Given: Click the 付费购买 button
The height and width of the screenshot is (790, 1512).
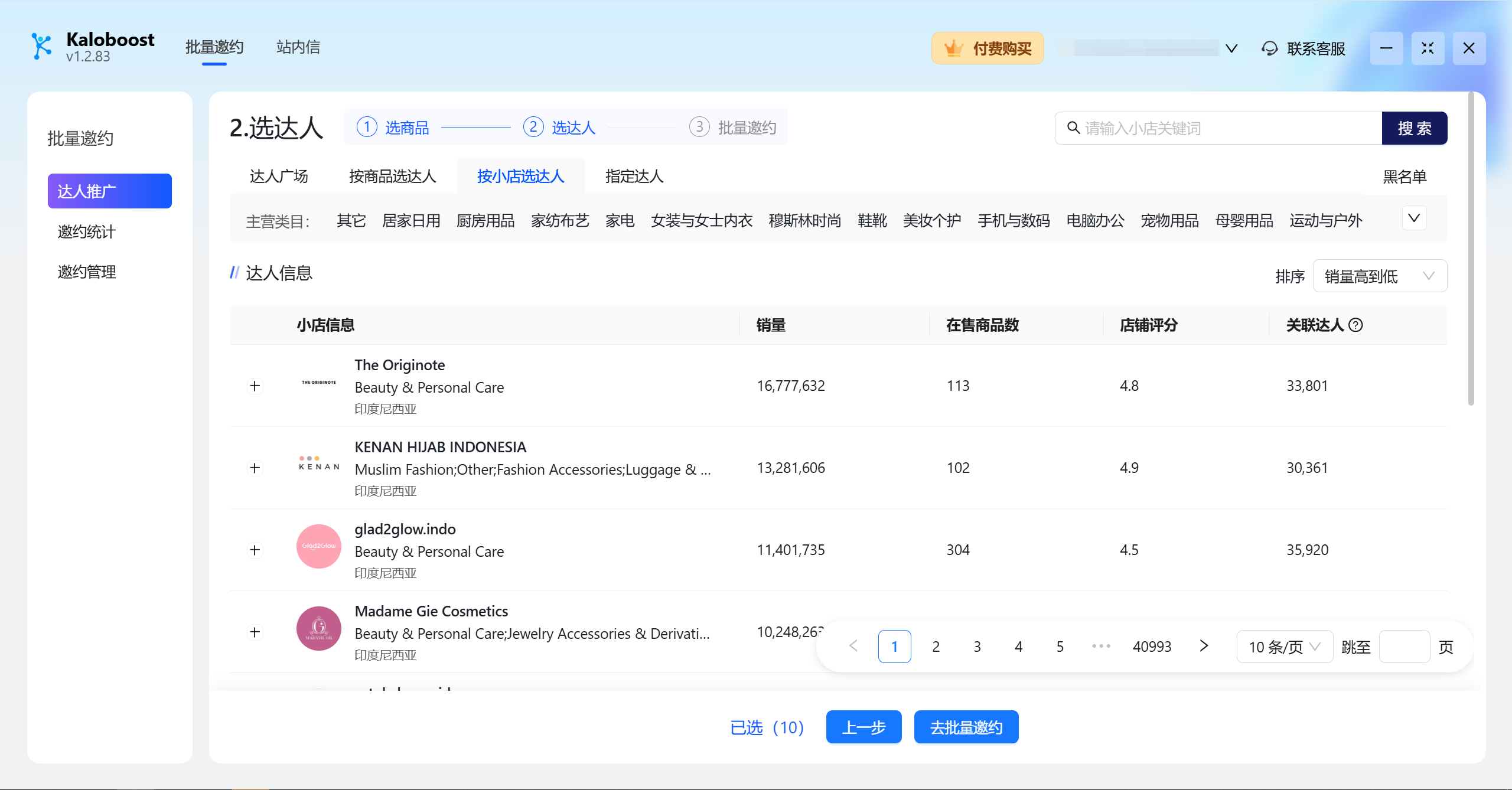Looking at the screenshot, I should pyautogui.click(x=988, y=48).
